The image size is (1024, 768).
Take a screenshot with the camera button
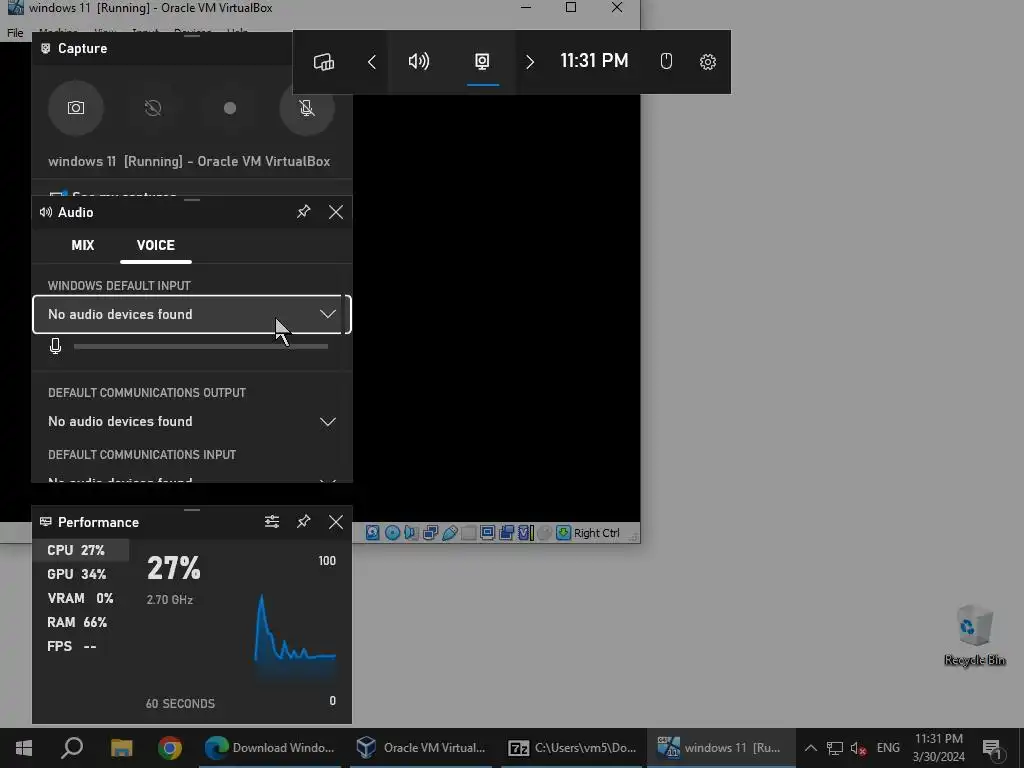(76, 108)
